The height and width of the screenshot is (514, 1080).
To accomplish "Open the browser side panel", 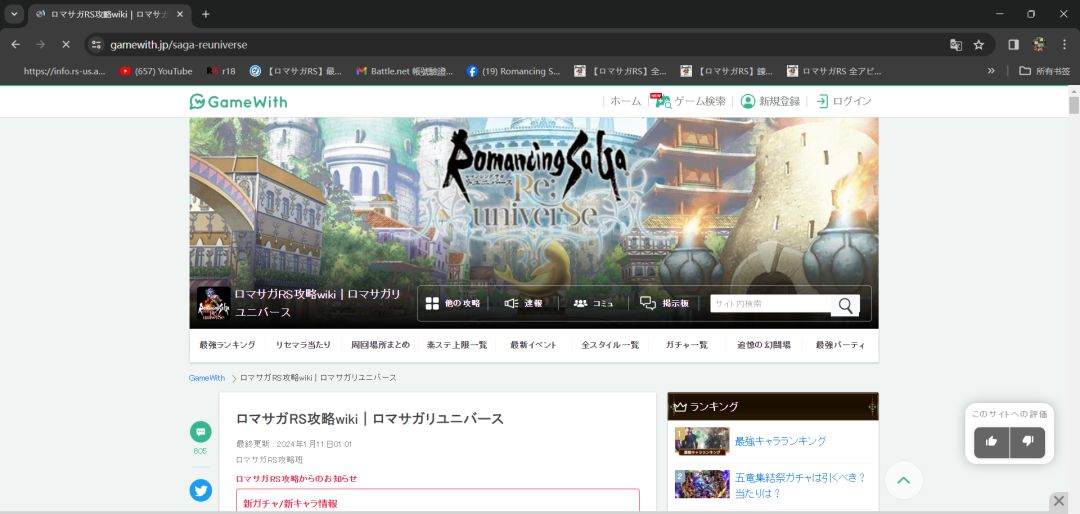I will tap(1013, 44).
